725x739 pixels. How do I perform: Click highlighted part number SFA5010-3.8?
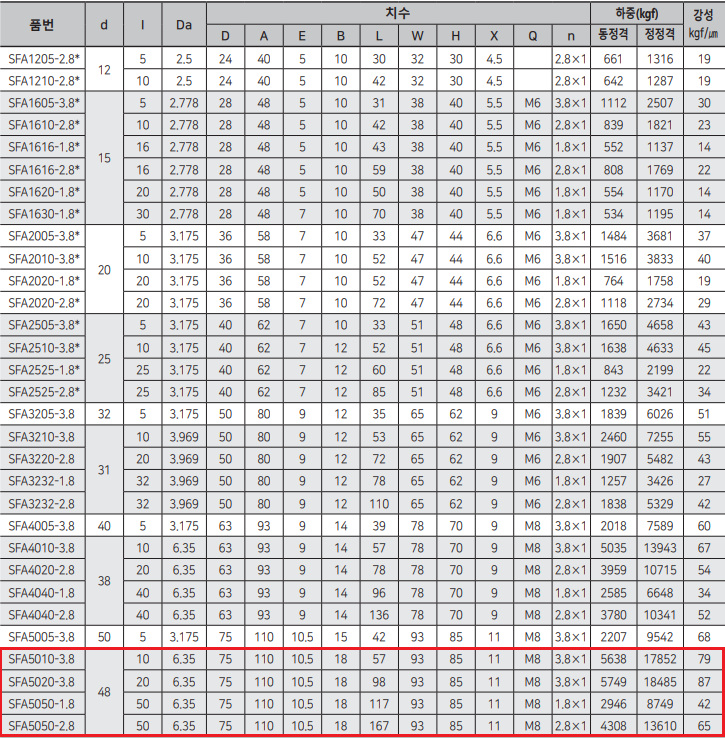click(41, 658)
